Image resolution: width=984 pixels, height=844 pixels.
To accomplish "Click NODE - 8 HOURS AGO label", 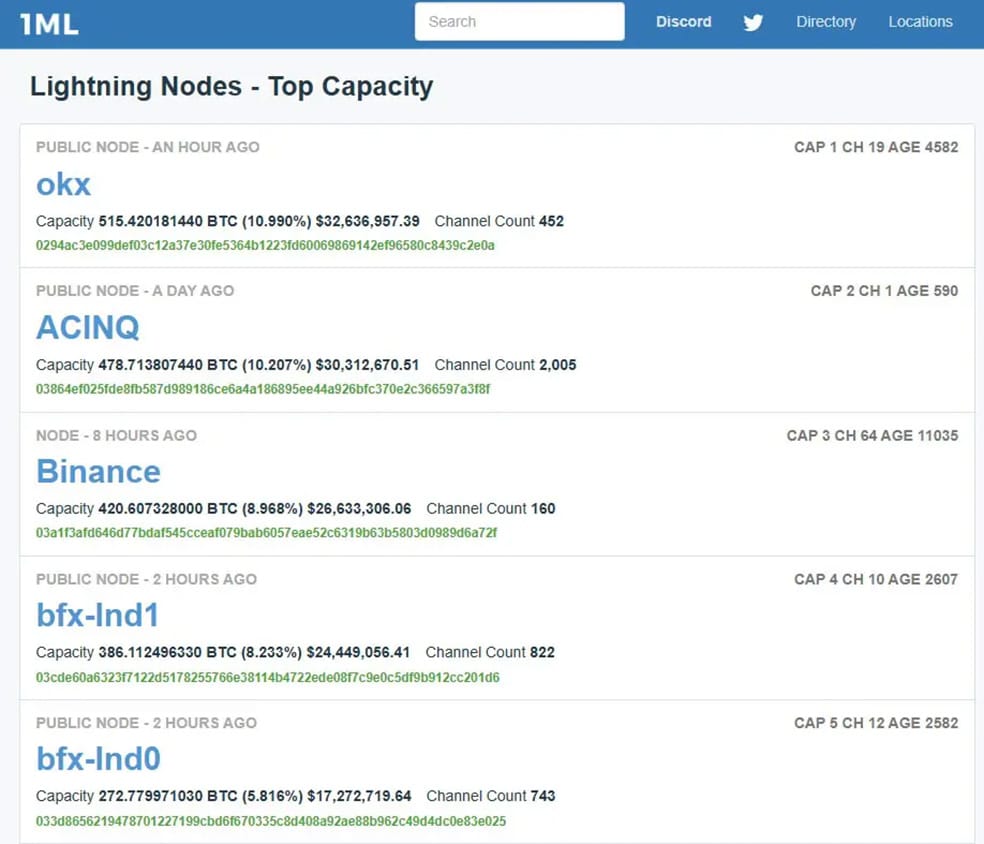I will (116, 436).
